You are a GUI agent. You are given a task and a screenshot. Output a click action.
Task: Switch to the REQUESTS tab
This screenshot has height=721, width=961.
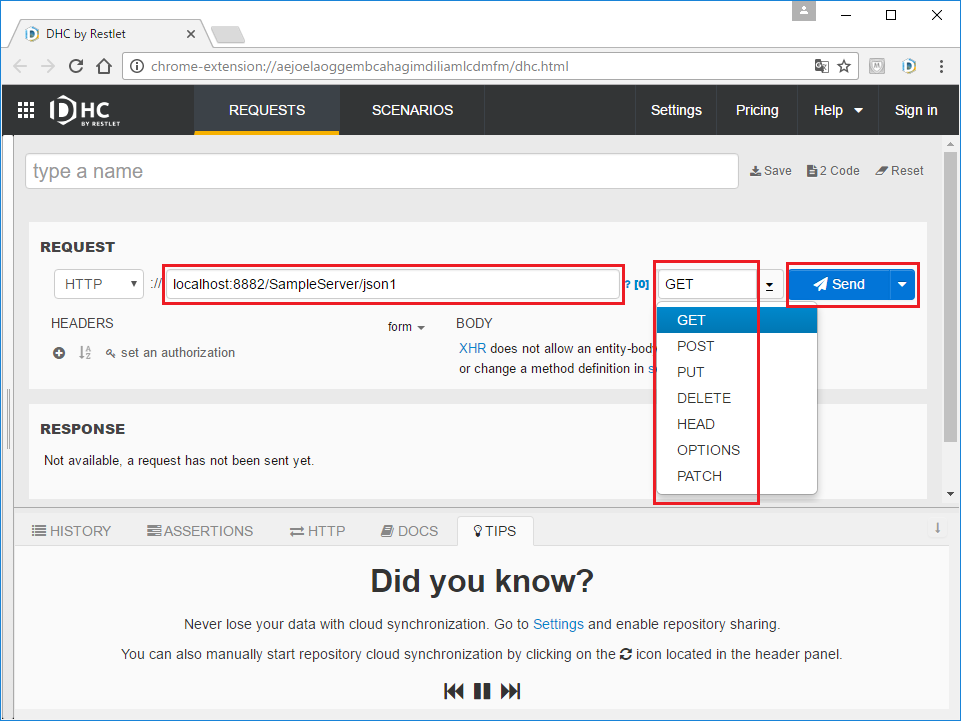pos(267,110)
